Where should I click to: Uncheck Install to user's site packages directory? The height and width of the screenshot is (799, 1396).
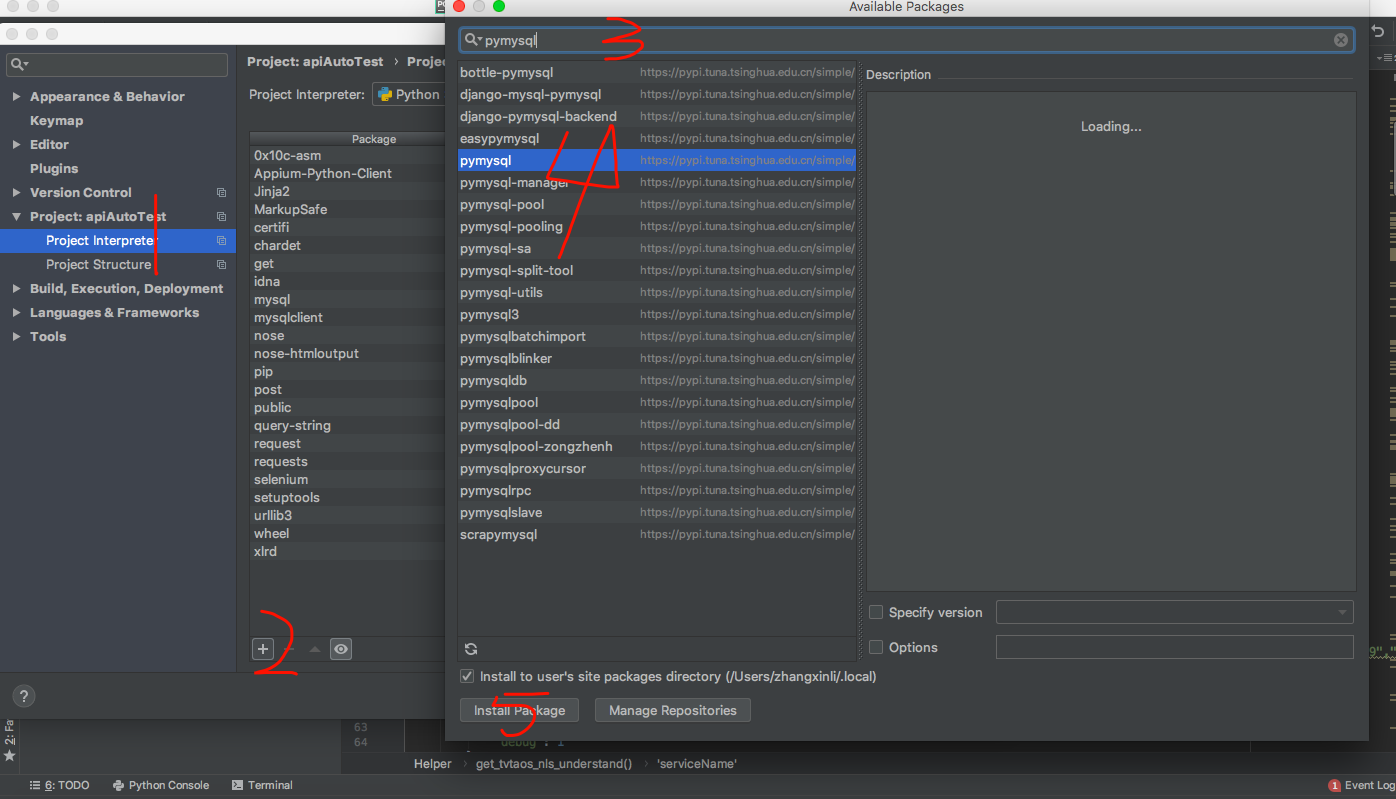pos(467,676)
